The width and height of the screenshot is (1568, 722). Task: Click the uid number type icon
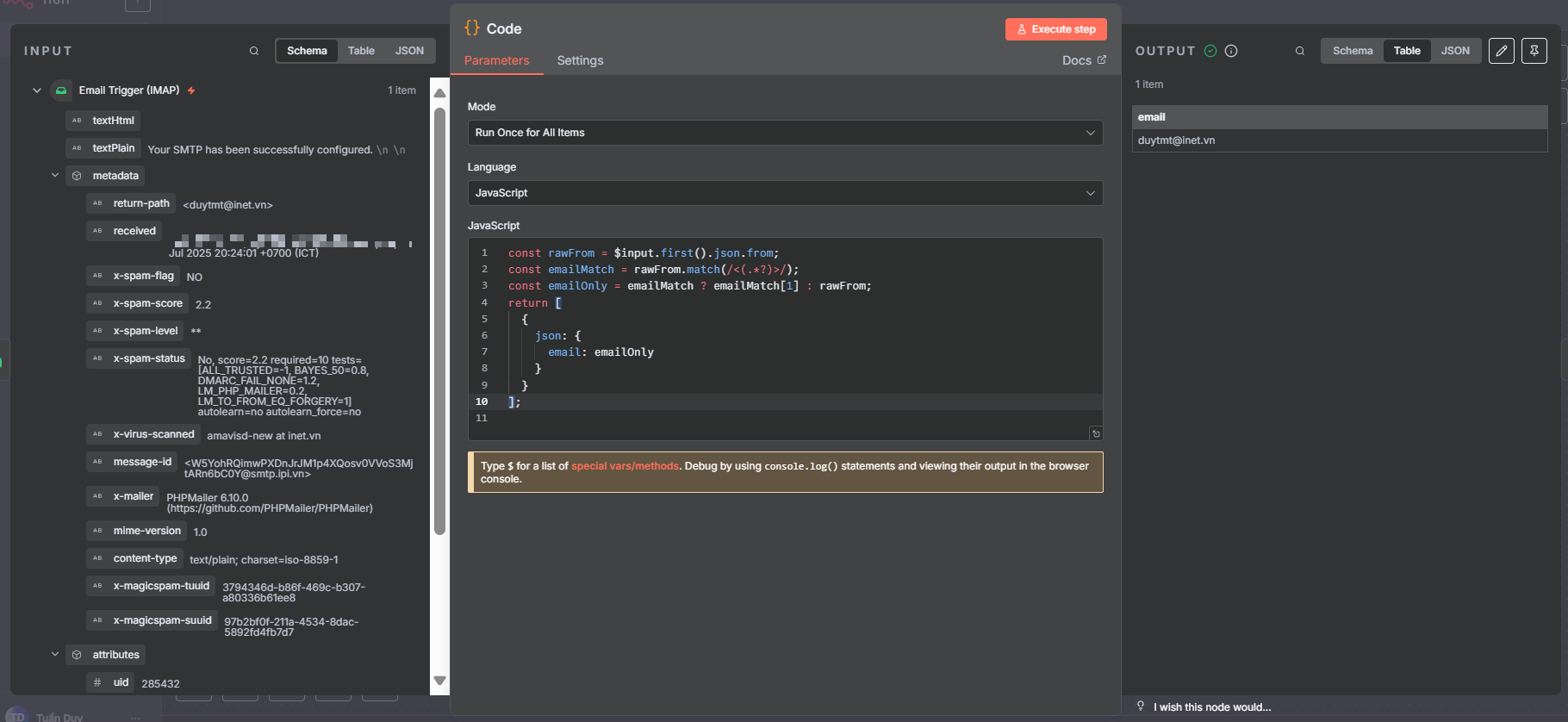97,682
